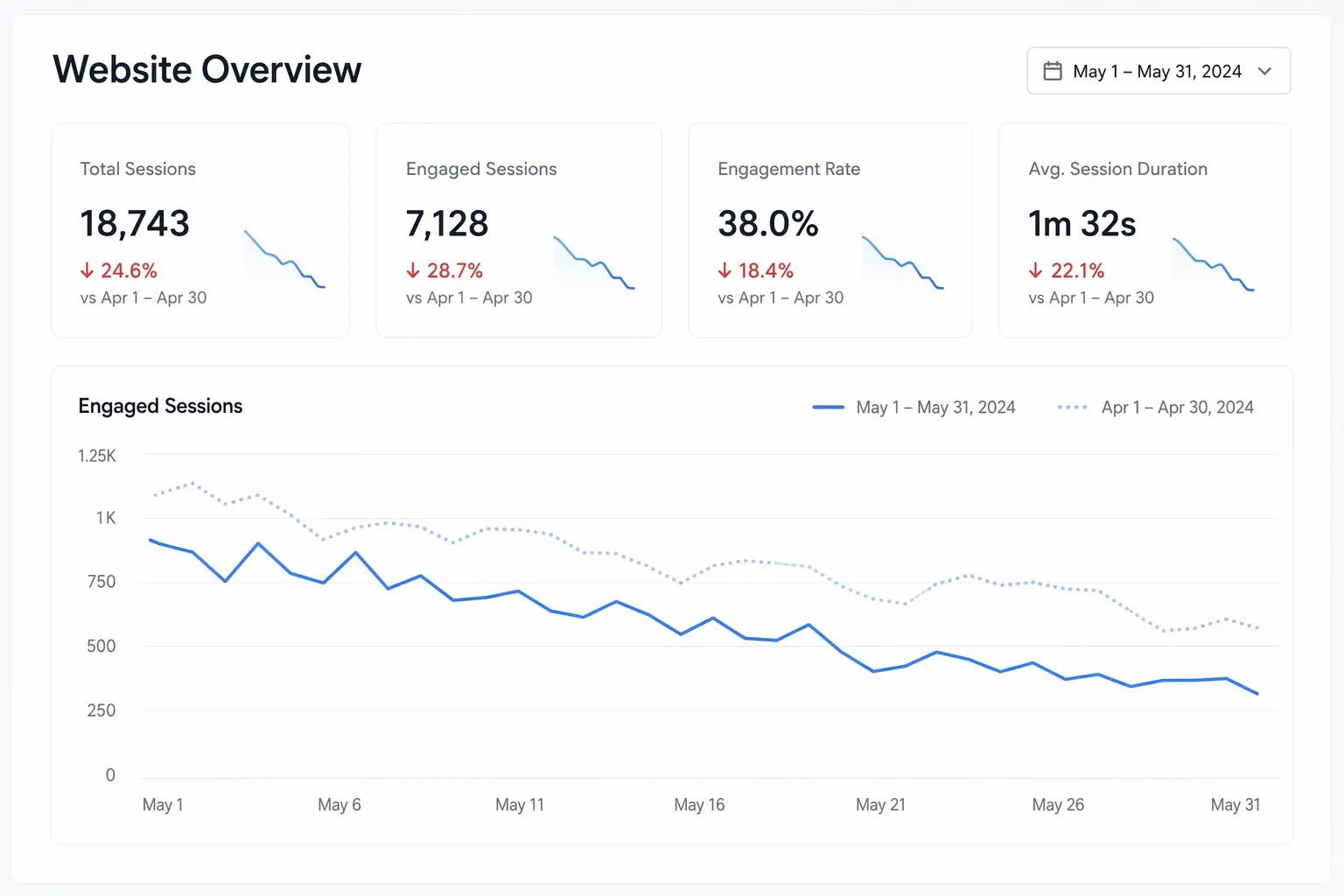
Task: Click the May 6 x-axis label
Action: coord(339,805)
